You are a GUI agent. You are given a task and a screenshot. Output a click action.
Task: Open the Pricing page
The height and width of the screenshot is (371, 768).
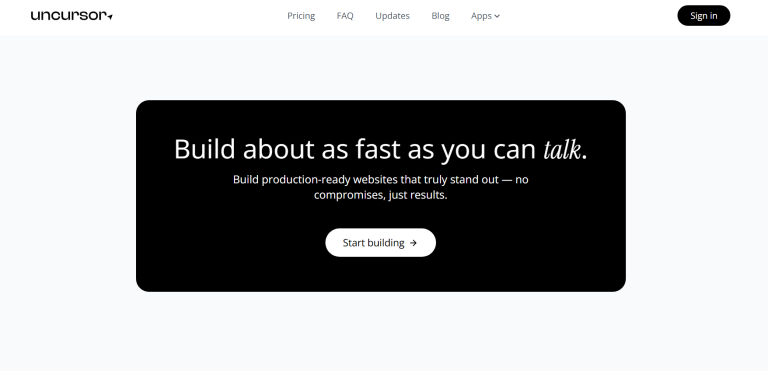pyautogui.click(x=301, y=16)
